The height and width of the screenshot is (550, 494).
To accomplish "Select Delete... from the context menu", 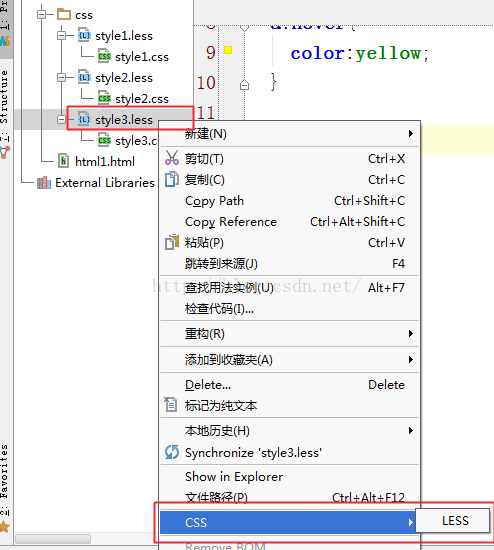I will coord(289,385).
